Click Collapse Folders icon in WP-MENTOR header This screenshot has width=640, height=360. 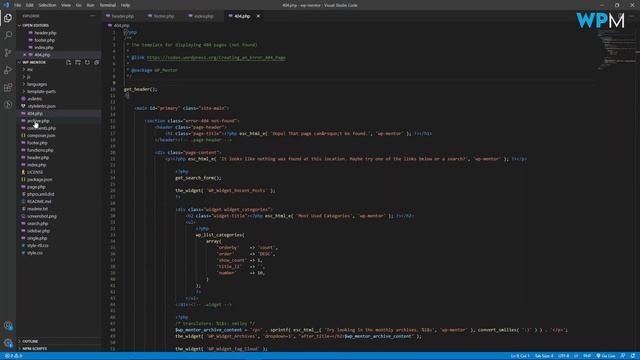(97, 62)
